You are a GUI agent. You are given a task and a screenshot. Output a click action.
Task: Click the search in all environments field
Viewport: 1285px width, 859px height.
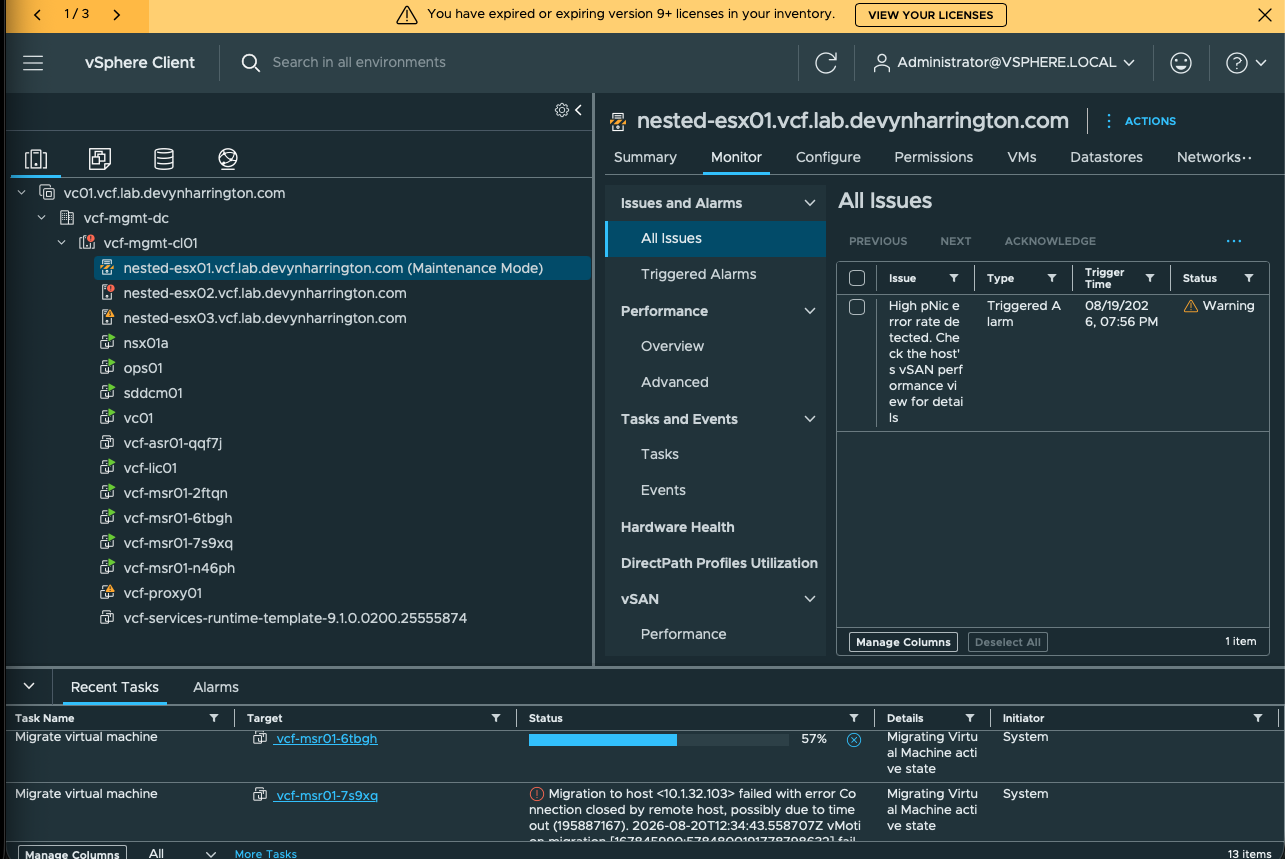pos(359,62)
